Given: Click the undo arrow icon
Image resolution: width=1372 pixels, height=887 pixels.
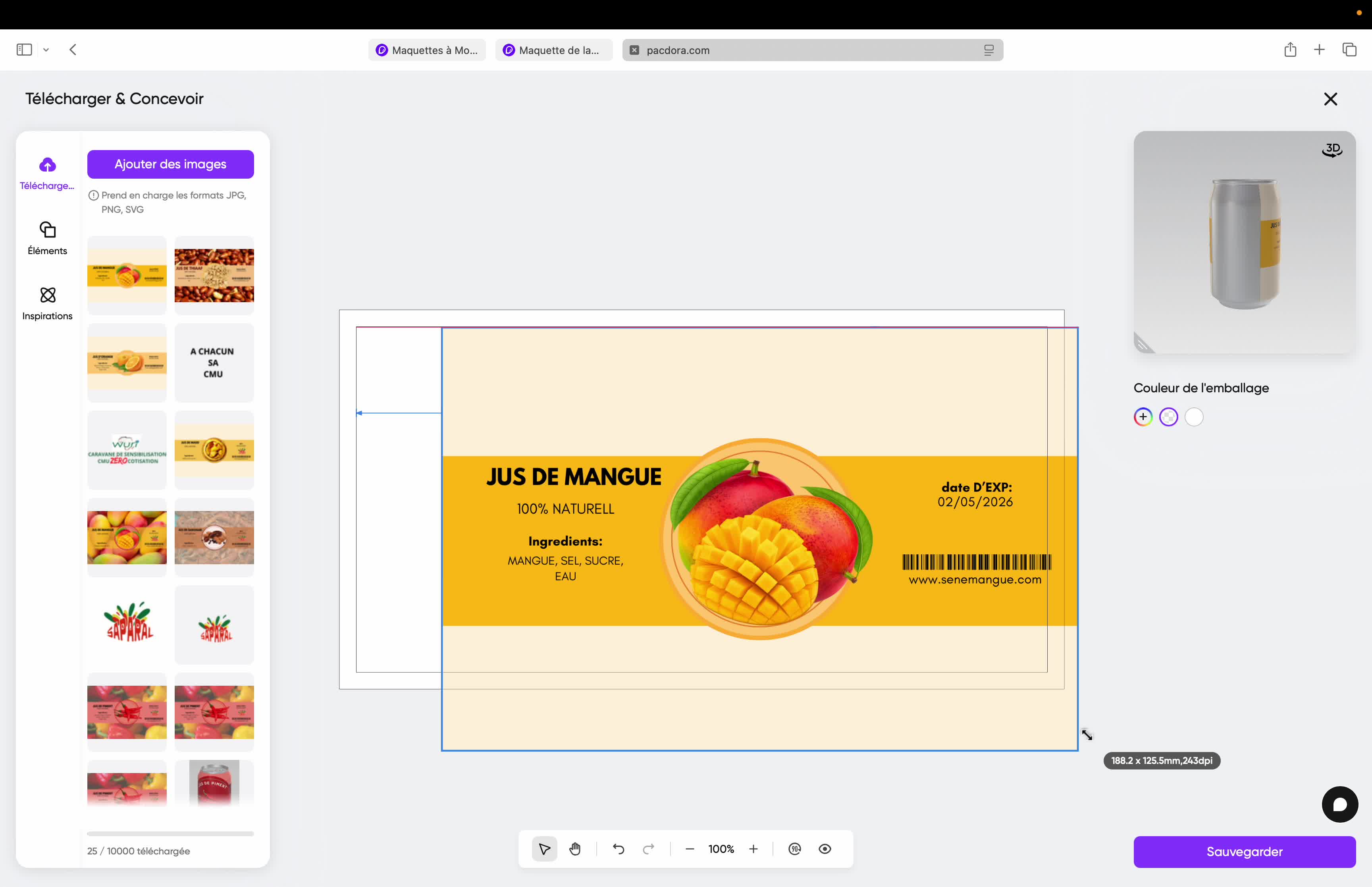Looking at the screenshot, I should coord(619,849).
